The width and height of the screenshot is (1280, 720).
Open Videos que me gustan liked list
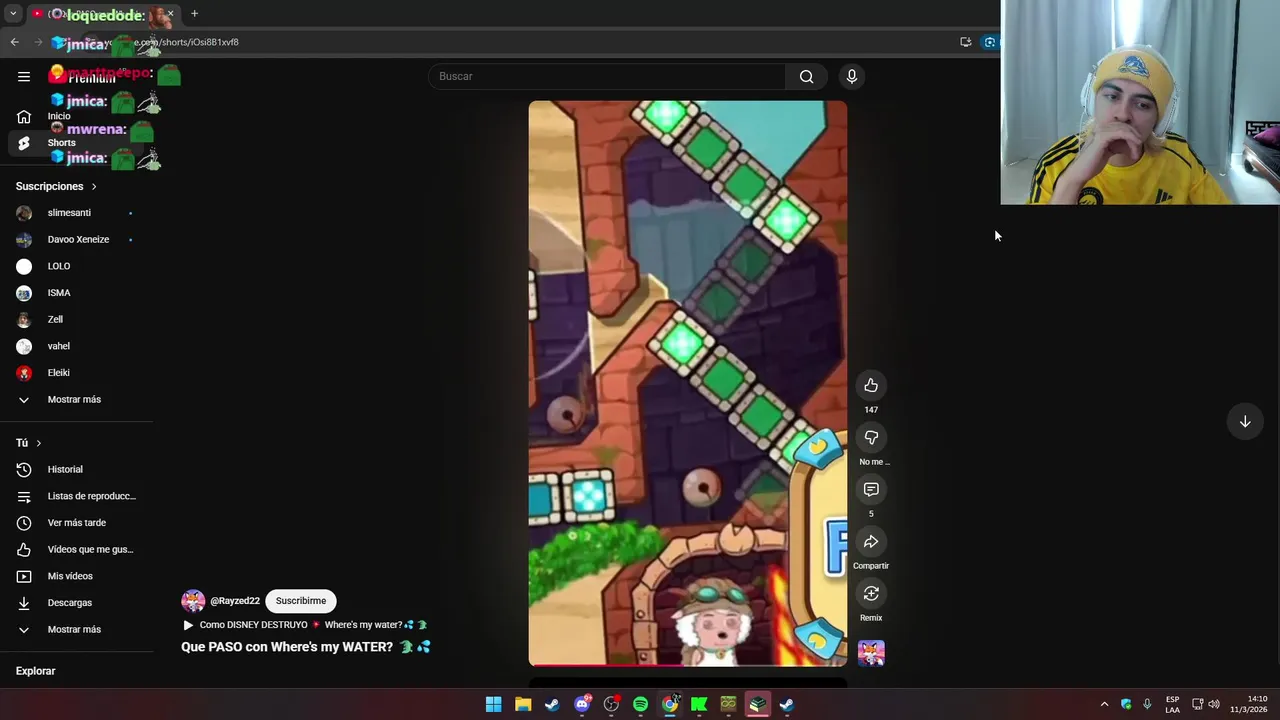[x=77, y=549]
